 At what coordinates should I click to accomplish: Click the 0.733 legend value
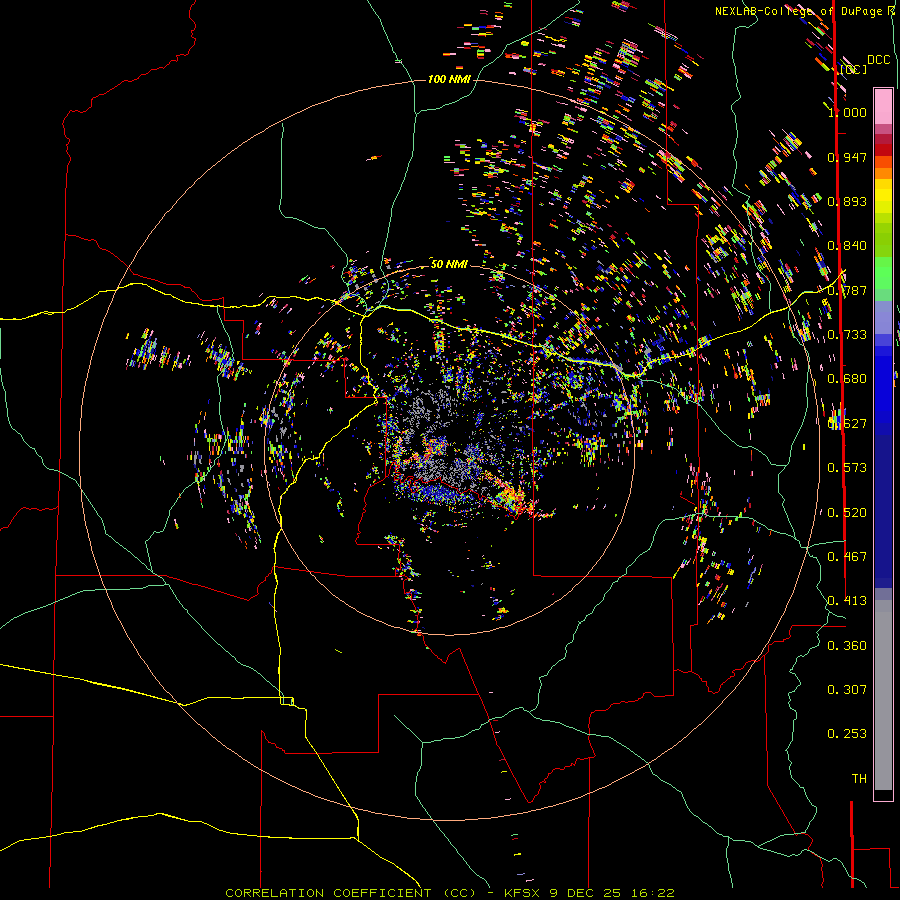pyautogui.click(x=847, y=335)
